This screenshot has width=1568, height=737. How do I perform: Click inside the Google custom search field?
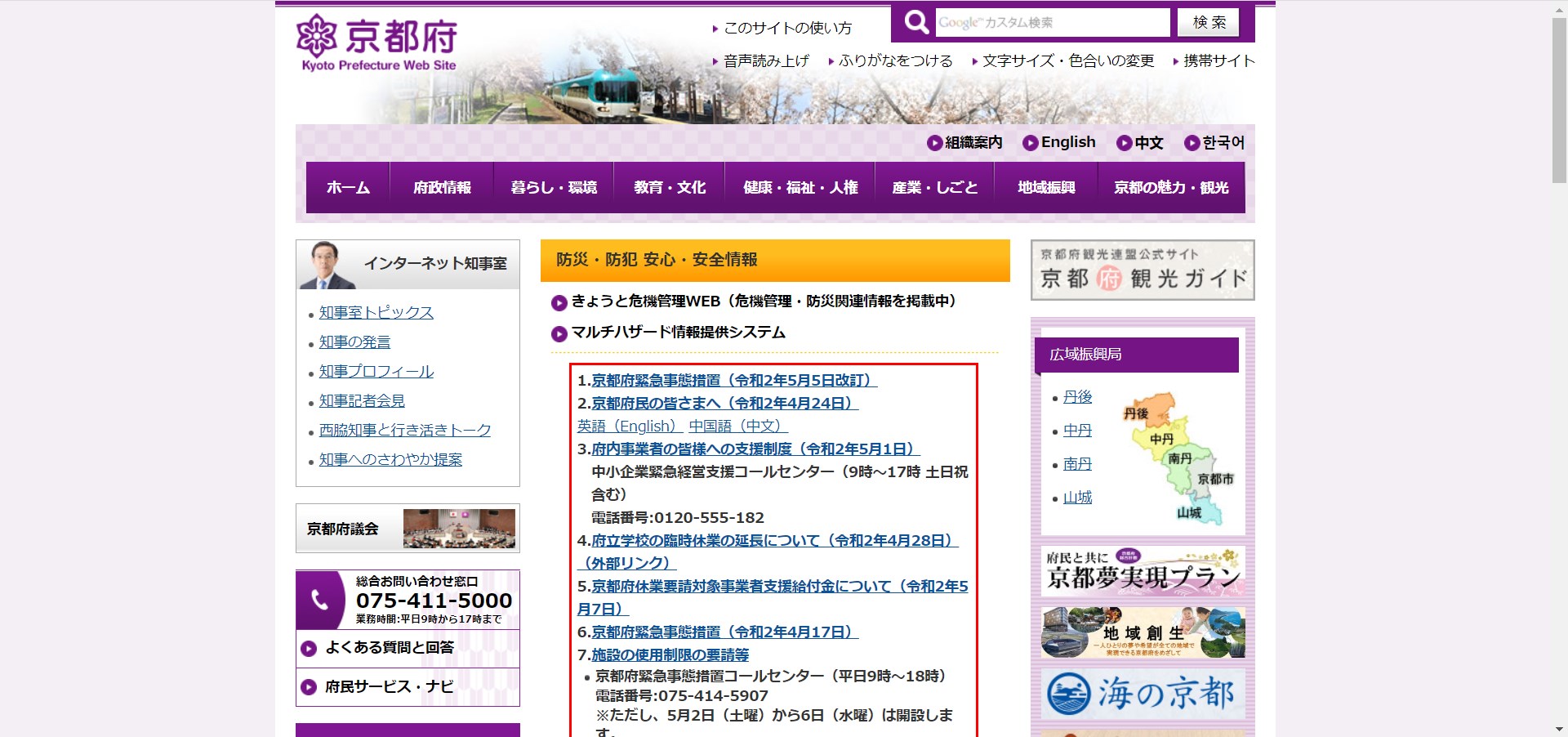(x=1049, y=22)
